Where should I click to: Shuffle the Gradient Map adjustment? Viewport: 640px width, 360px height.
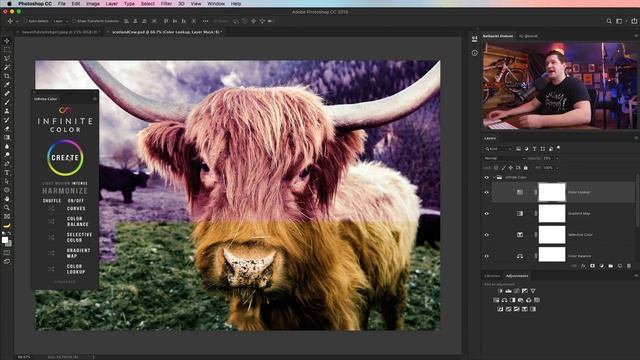51,253
